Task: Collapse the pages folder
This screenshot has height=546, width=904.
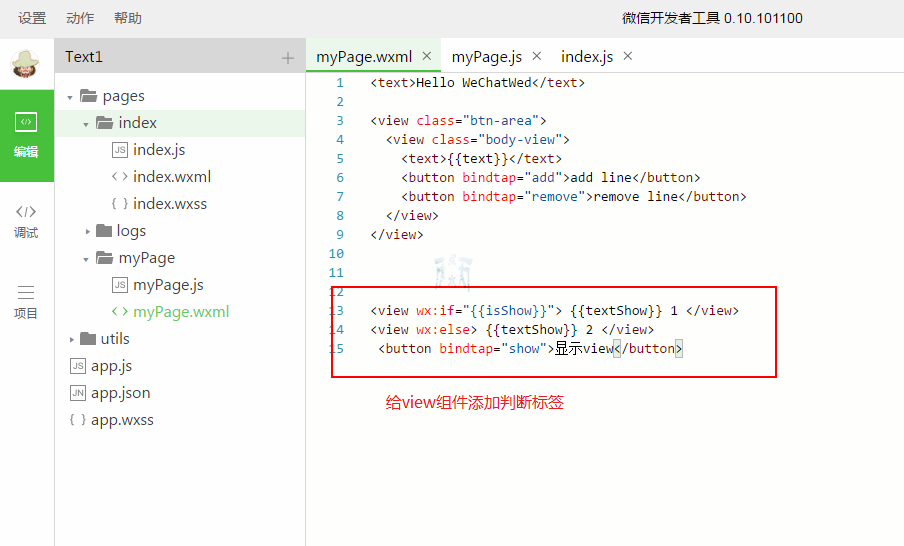Action: (x=70, y=97)
